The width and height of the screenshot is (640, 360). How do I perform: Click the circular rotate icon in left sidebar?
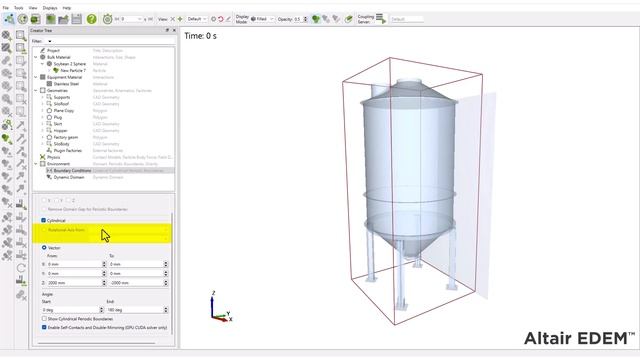pos(21,268)
